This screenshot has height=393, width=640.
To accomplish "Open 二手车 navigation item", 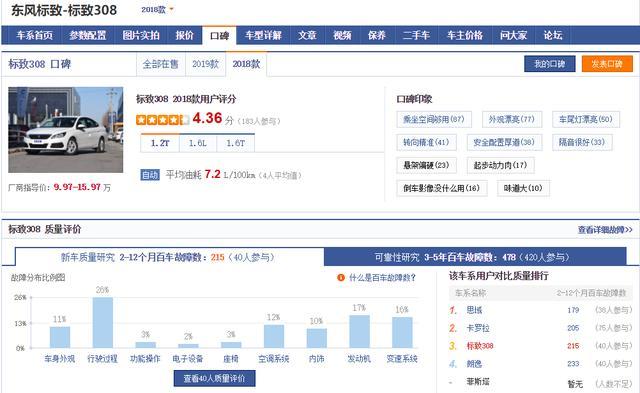I will click(416, 36).
